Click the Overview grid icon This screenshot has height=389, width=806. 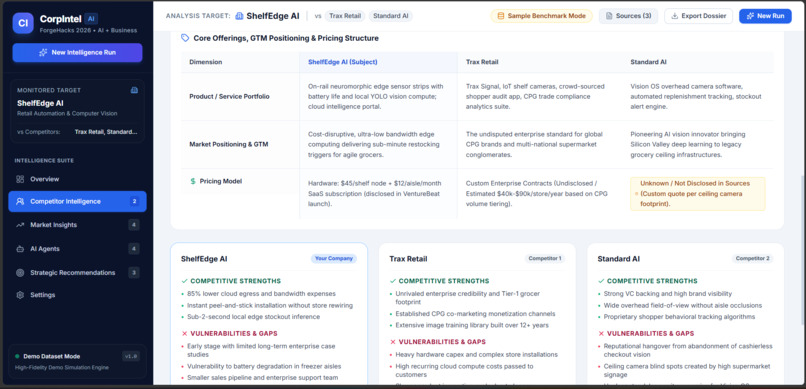point(20,179)
